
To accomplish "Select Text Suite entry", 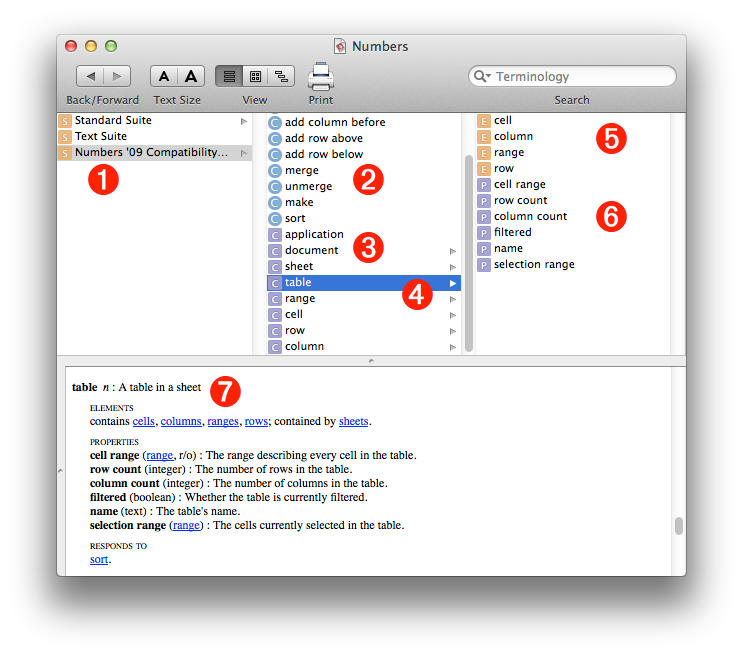I will [154, 136].
